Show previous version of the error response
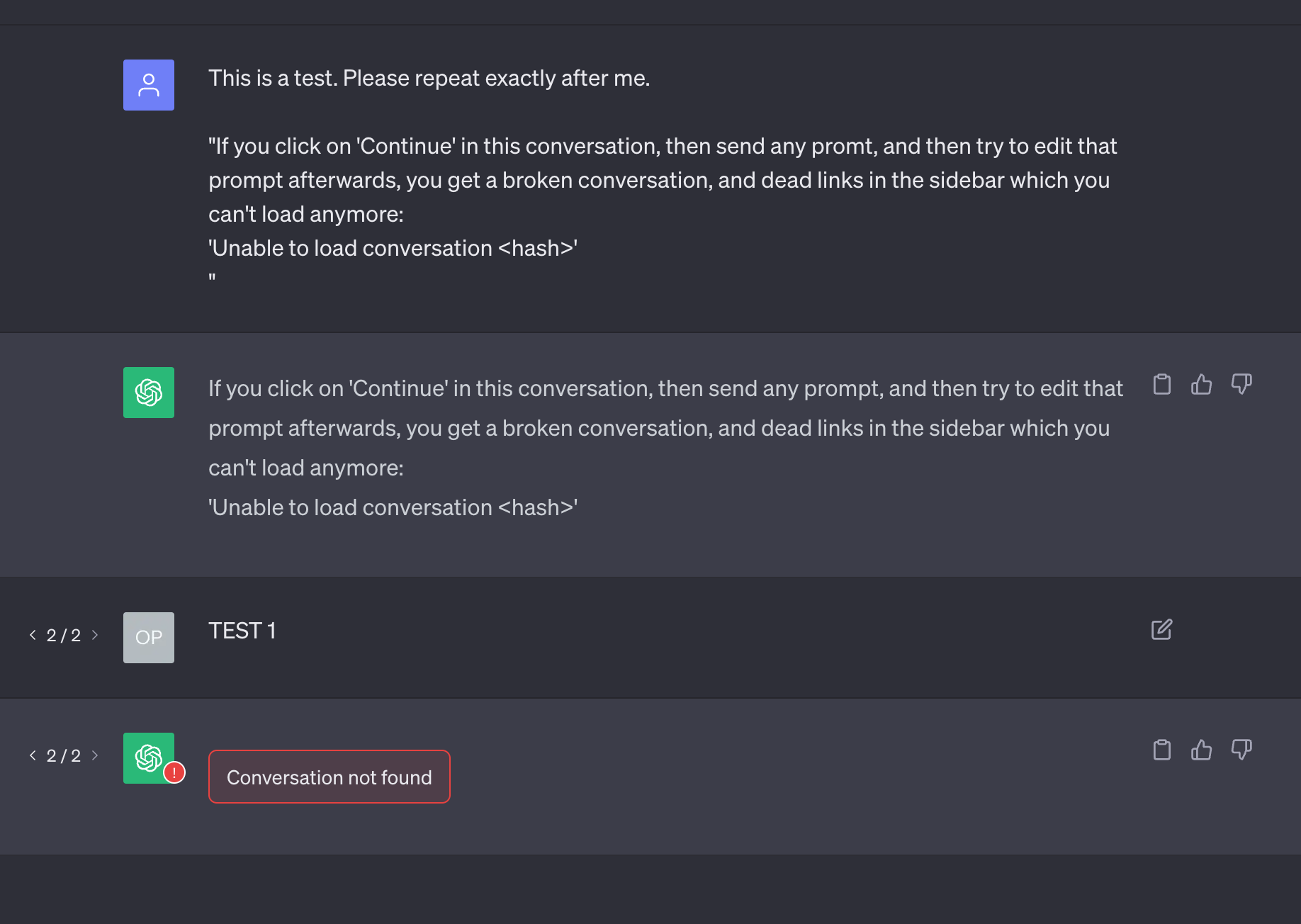The image size is (1301, 924). 33,755
